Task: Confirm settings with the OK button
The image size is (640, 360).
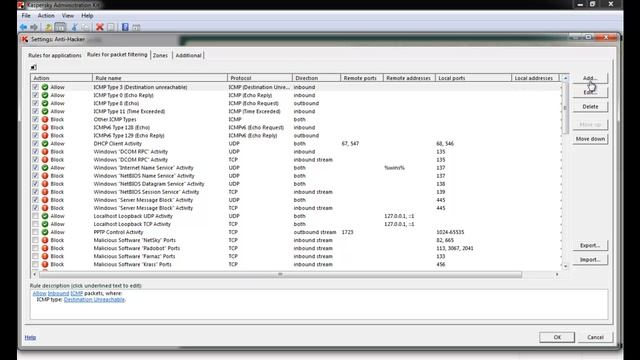Action: pyautogui.click(x=557, y=337)
